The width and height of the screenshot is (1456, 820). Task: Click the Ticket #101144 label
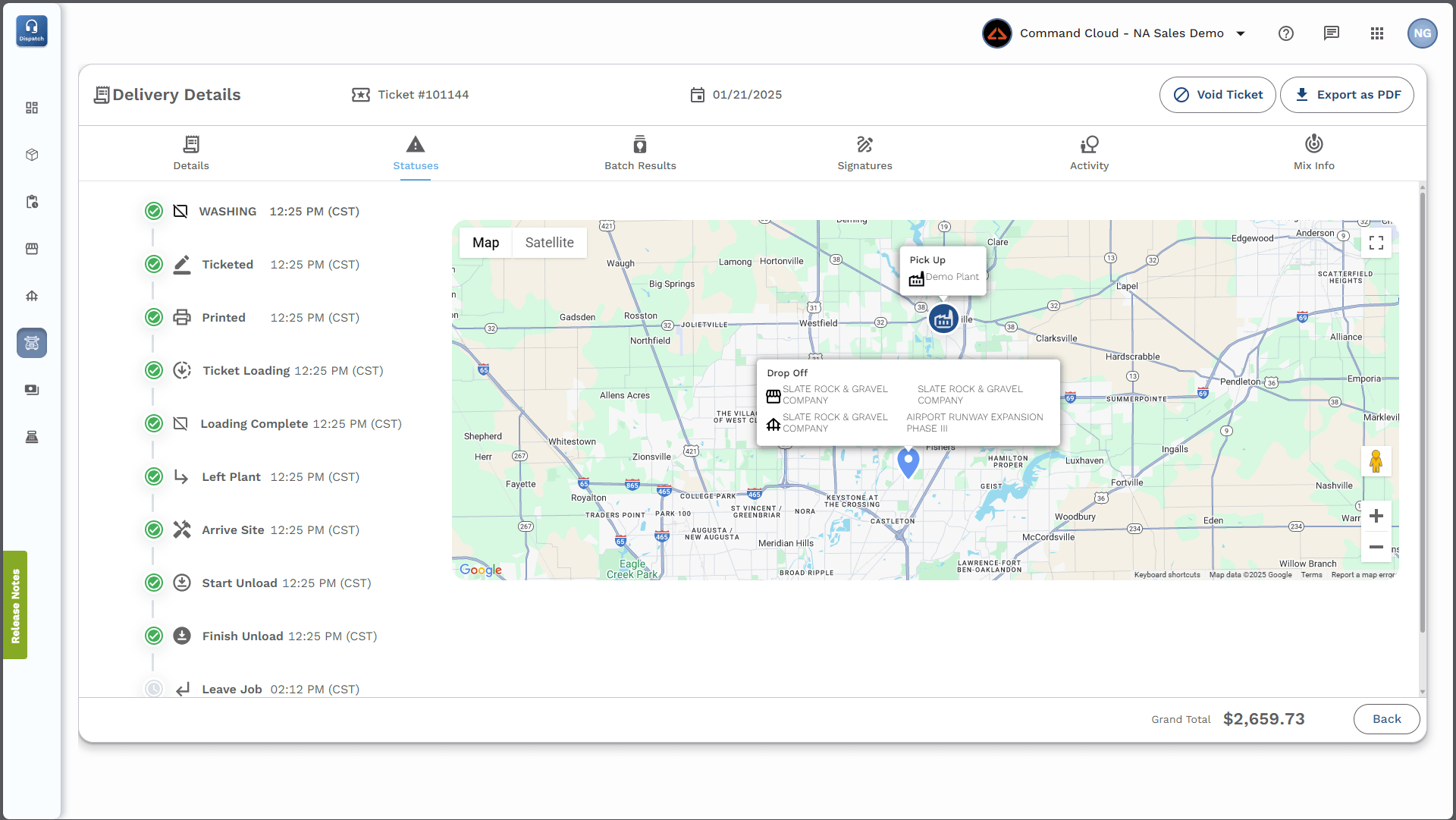click(x=423, y=95)
